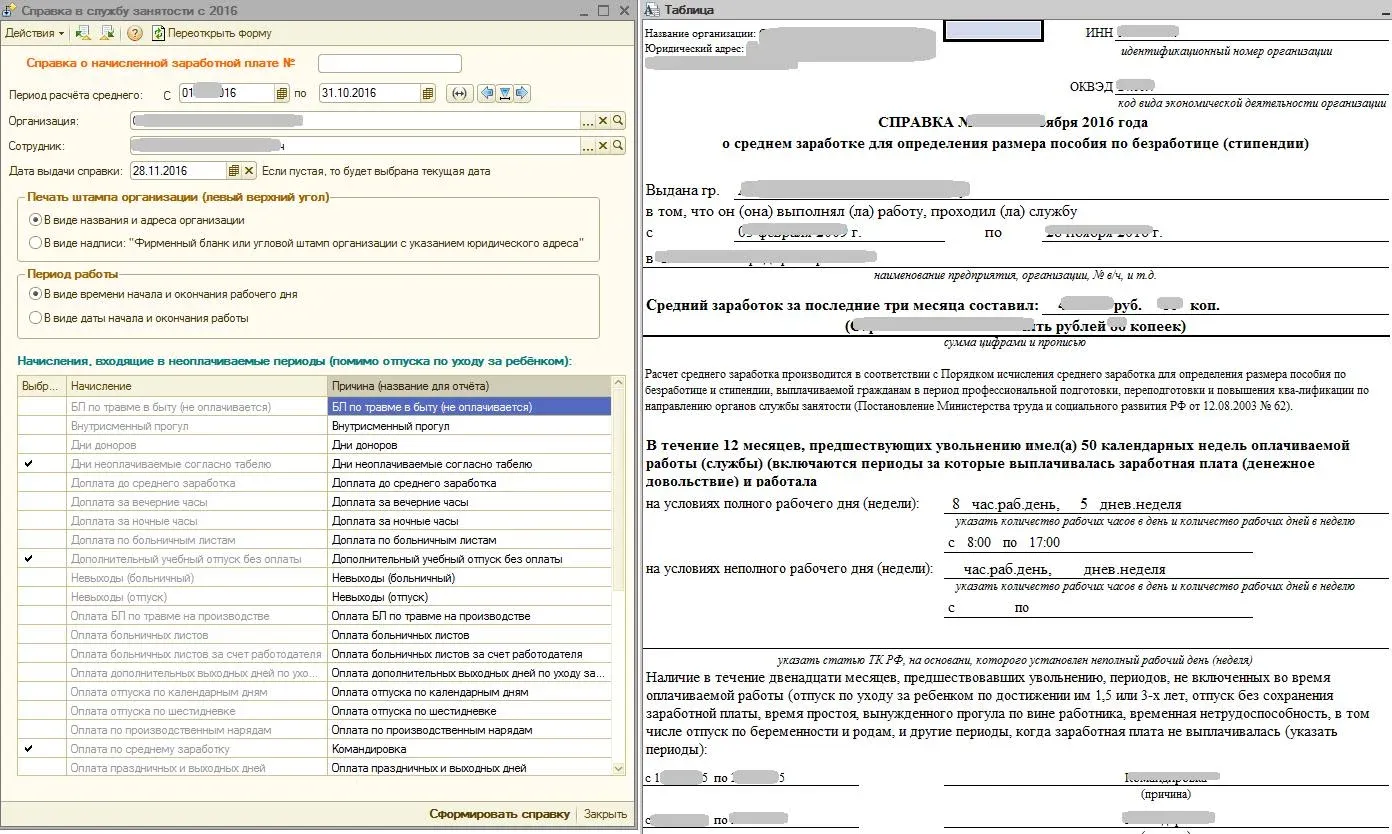Open calendar for the period start date
Viewport: 1392px width, 834px height.
282,93
